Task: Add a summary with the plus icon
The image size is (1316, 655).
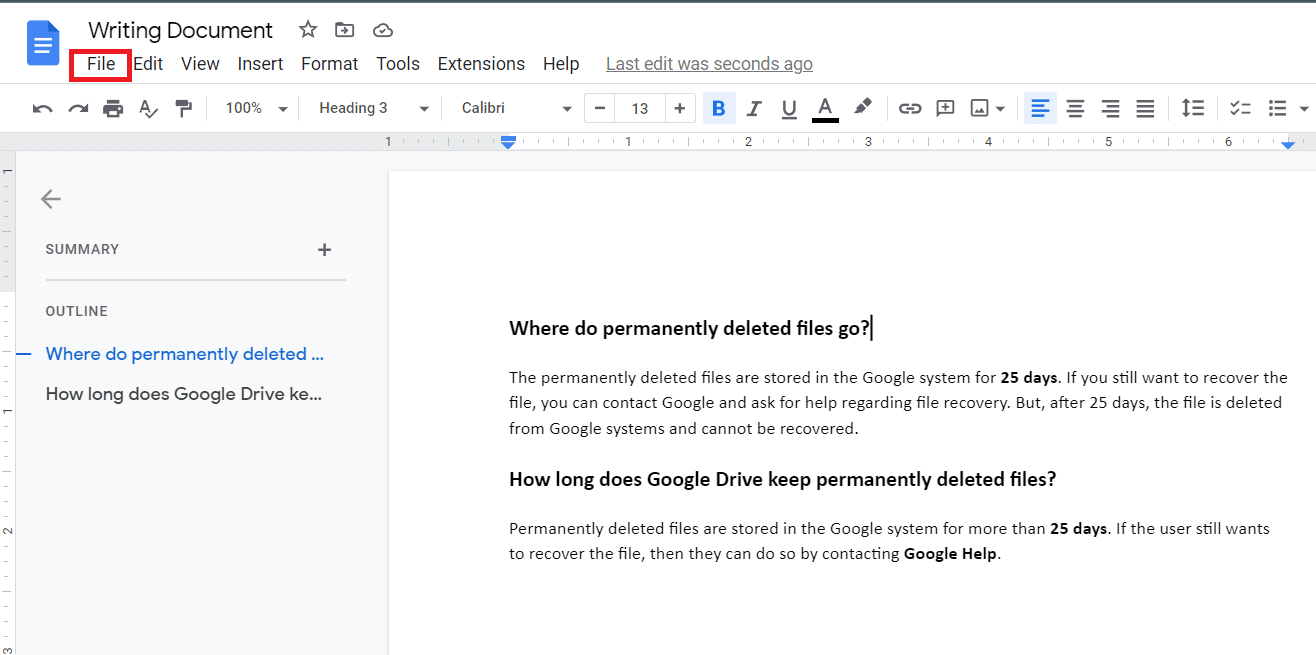Action: [324, 250]
